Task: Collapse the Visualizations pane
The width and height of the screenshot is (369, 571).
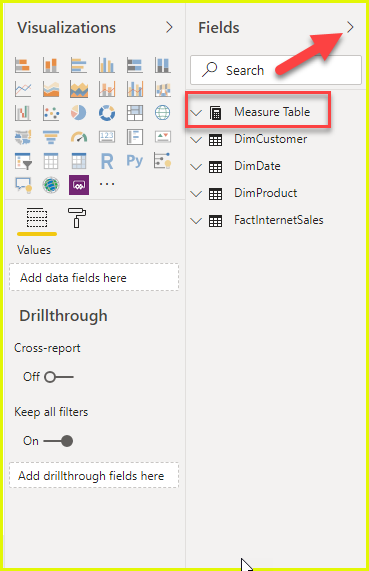Action: point(169,27)
